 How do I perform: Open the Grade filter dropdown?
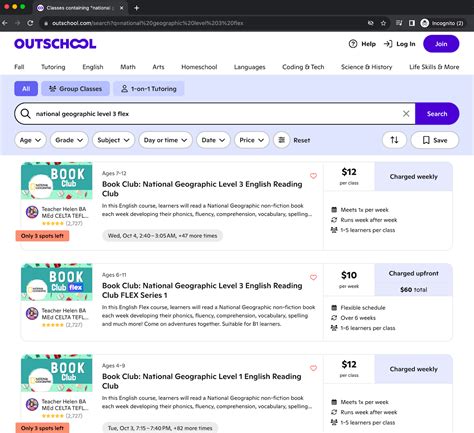pyautogui.click(x=69, y=140)
